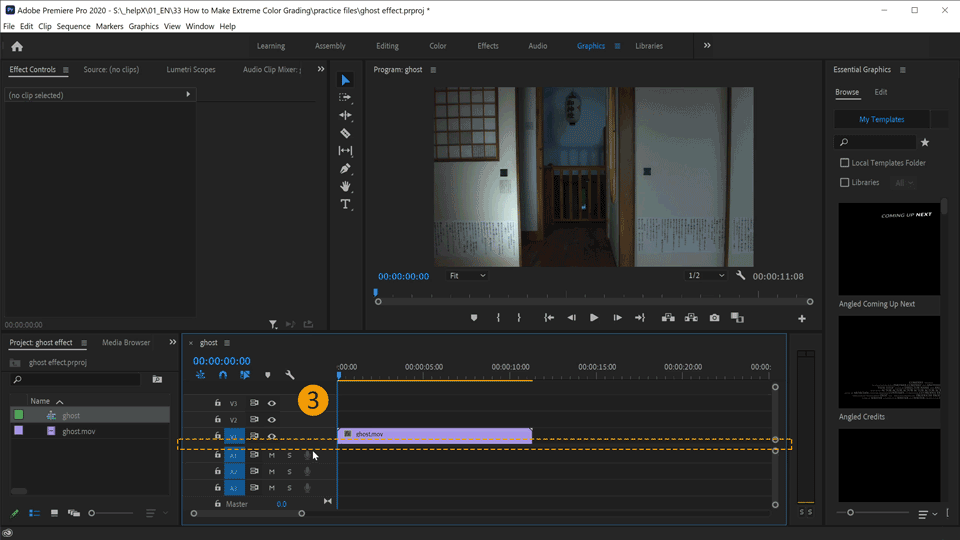Screen dimensions: 960x540
Task: Select the Track Select Forward tool
Action: click(x=345, y=97)
